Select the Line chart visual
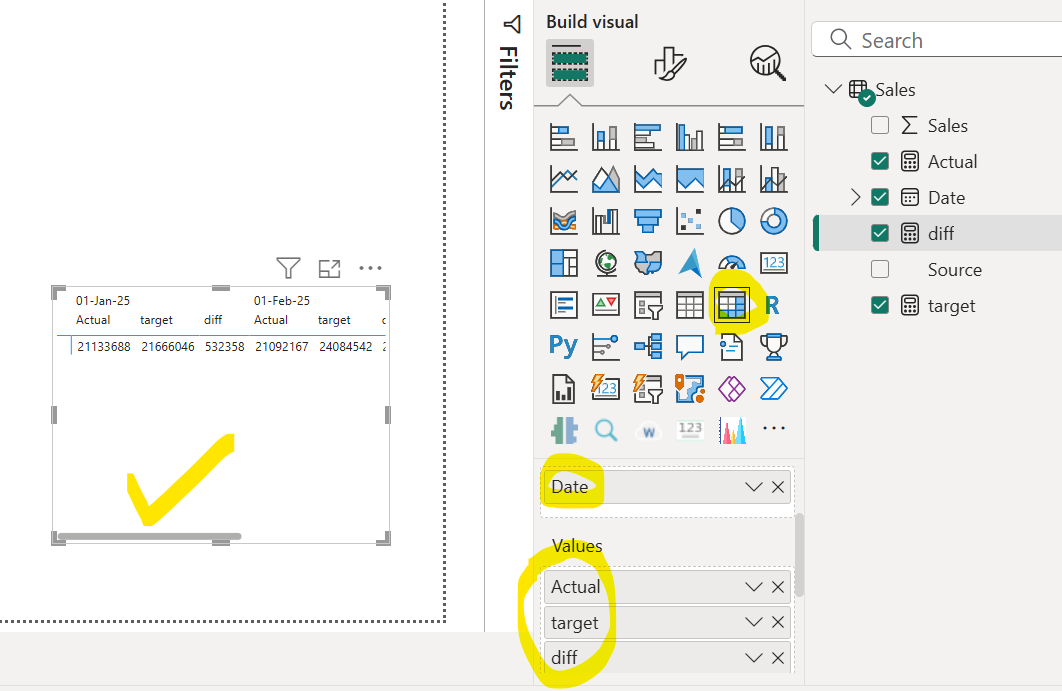Viewport: 1062px width, 691px height. coord(564,180)
